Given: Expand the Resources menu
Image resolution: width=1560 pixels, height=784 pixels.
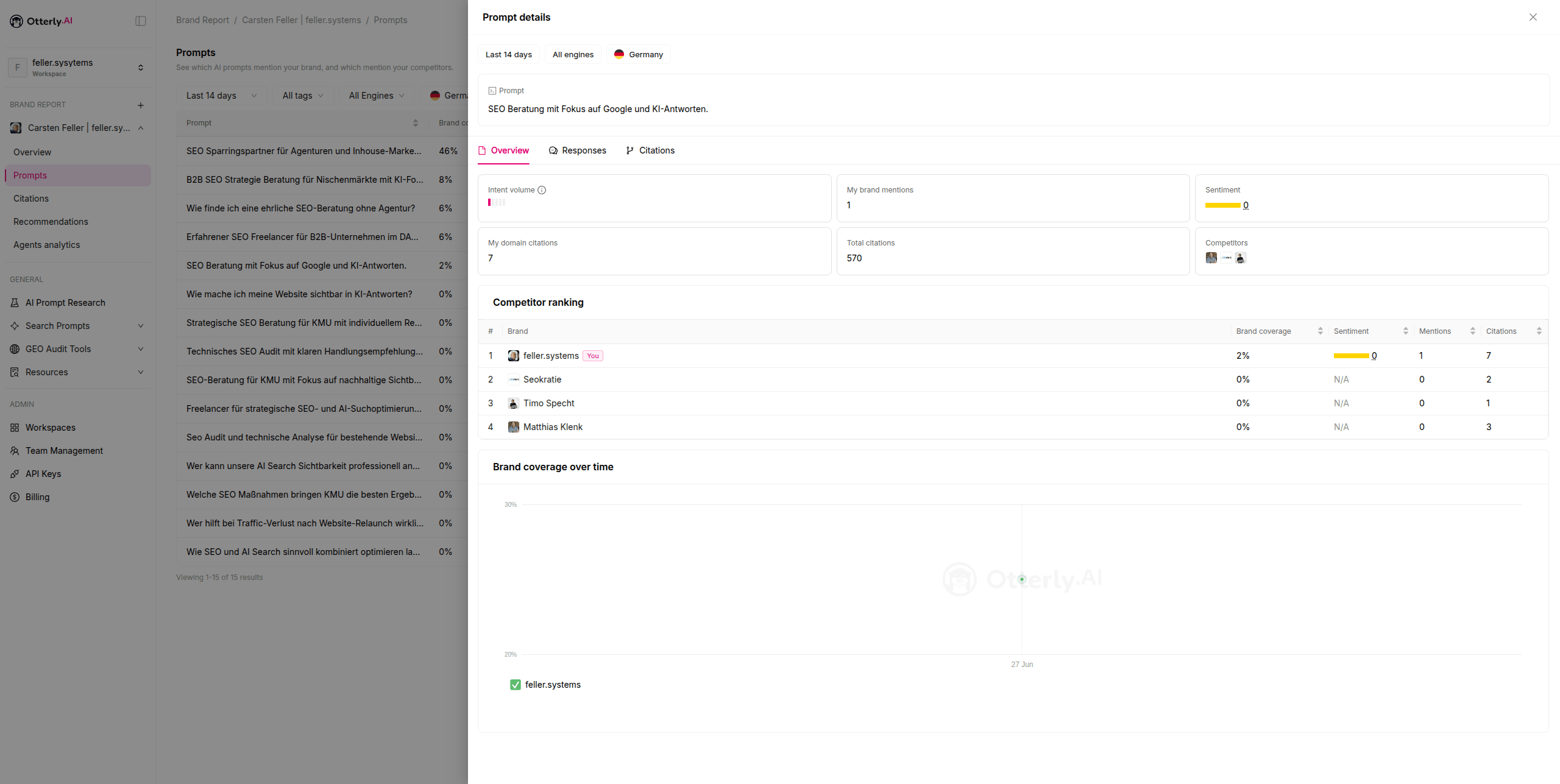Looking at the screenshot, I should 141,372.
